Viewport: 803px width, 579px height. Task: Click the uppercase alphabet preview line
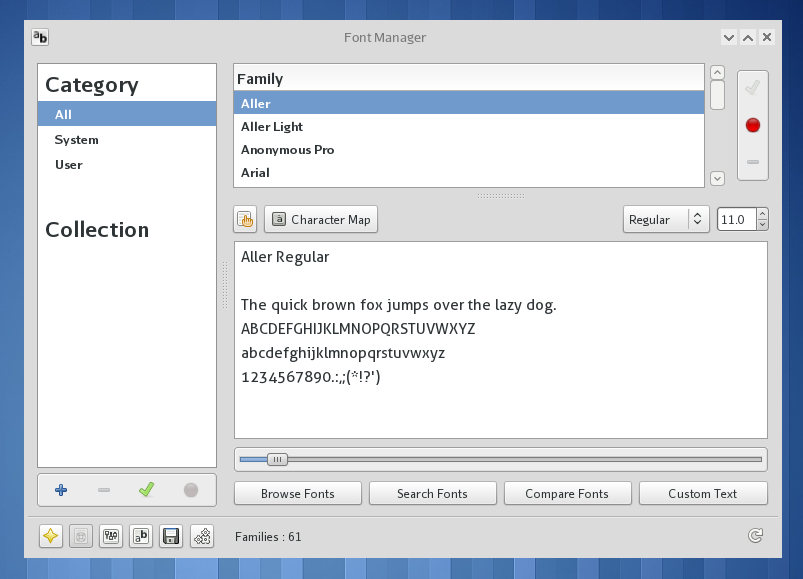(358, 329)
